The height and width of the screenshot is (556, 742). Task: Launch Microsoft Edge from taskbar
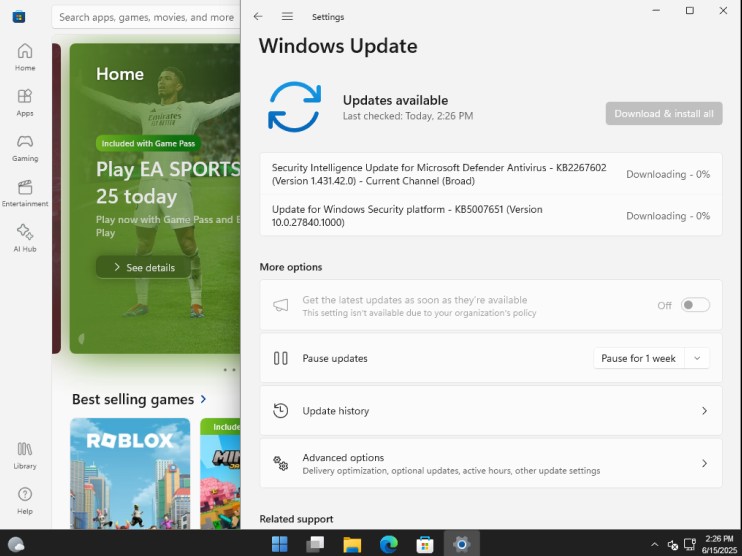tap(389, 544)
